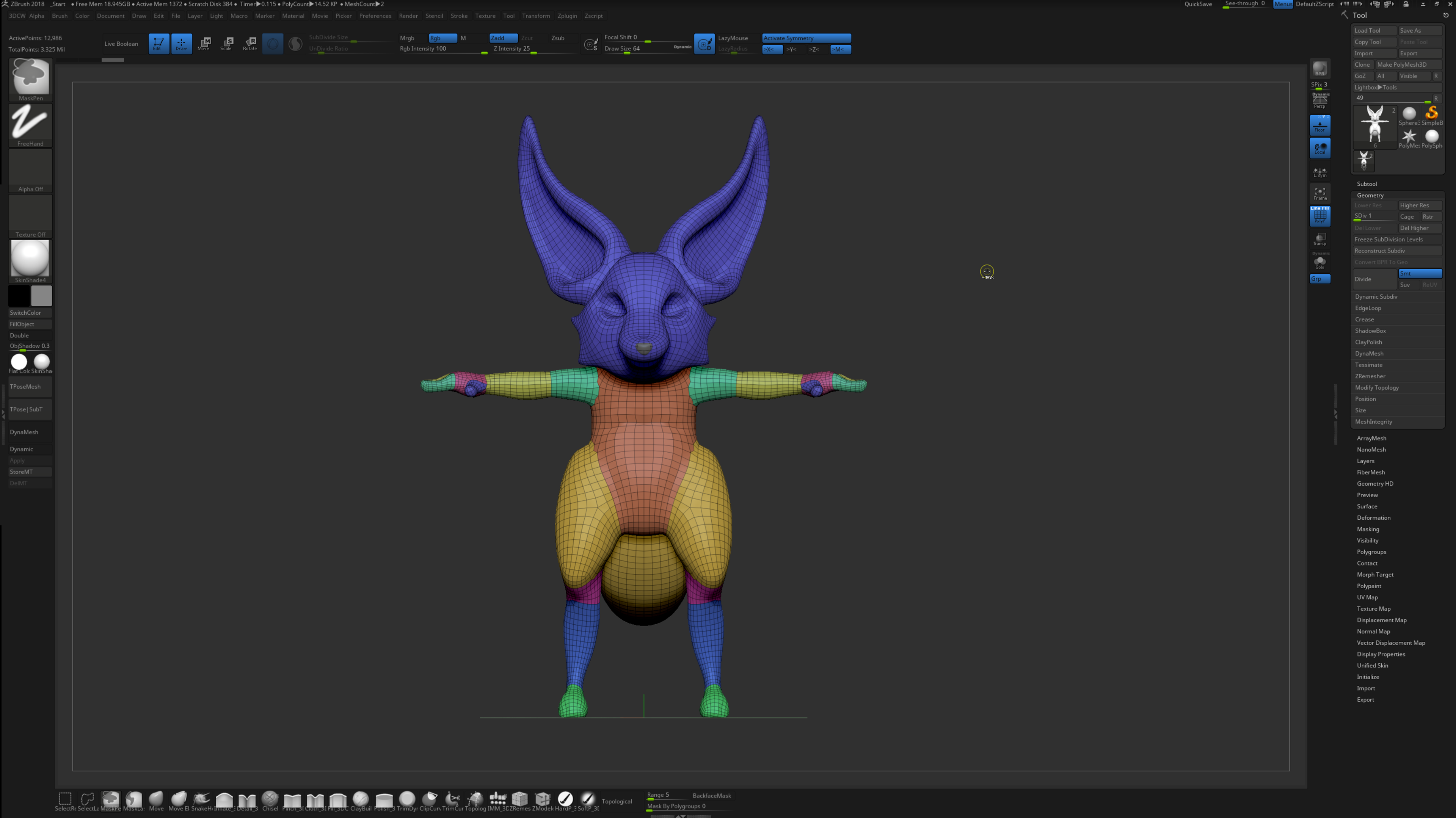The width and height of the screenshot is (1456, 818).
Task: Open the Zplugin menu
Action: pyautogui.click(x=567, y=16)
